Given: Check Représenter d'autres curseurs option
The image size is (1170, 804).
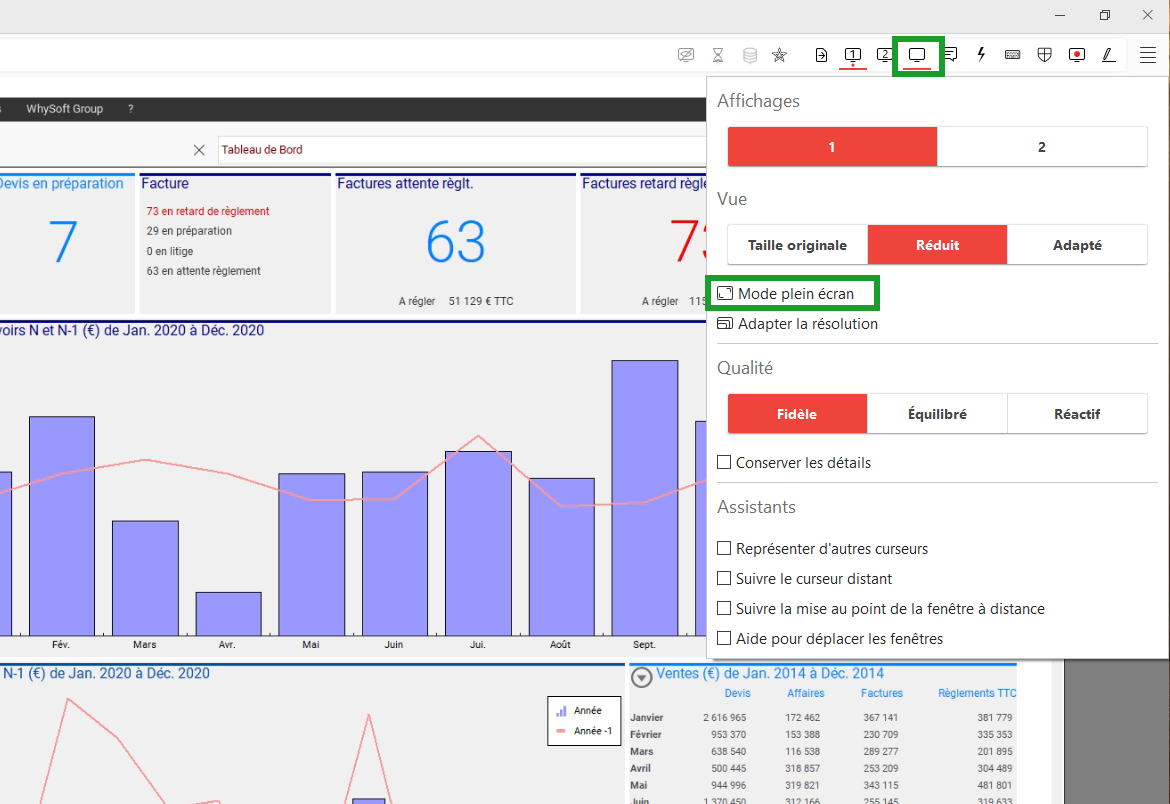Looking at the screenshot, I should (x=725, y=549).
